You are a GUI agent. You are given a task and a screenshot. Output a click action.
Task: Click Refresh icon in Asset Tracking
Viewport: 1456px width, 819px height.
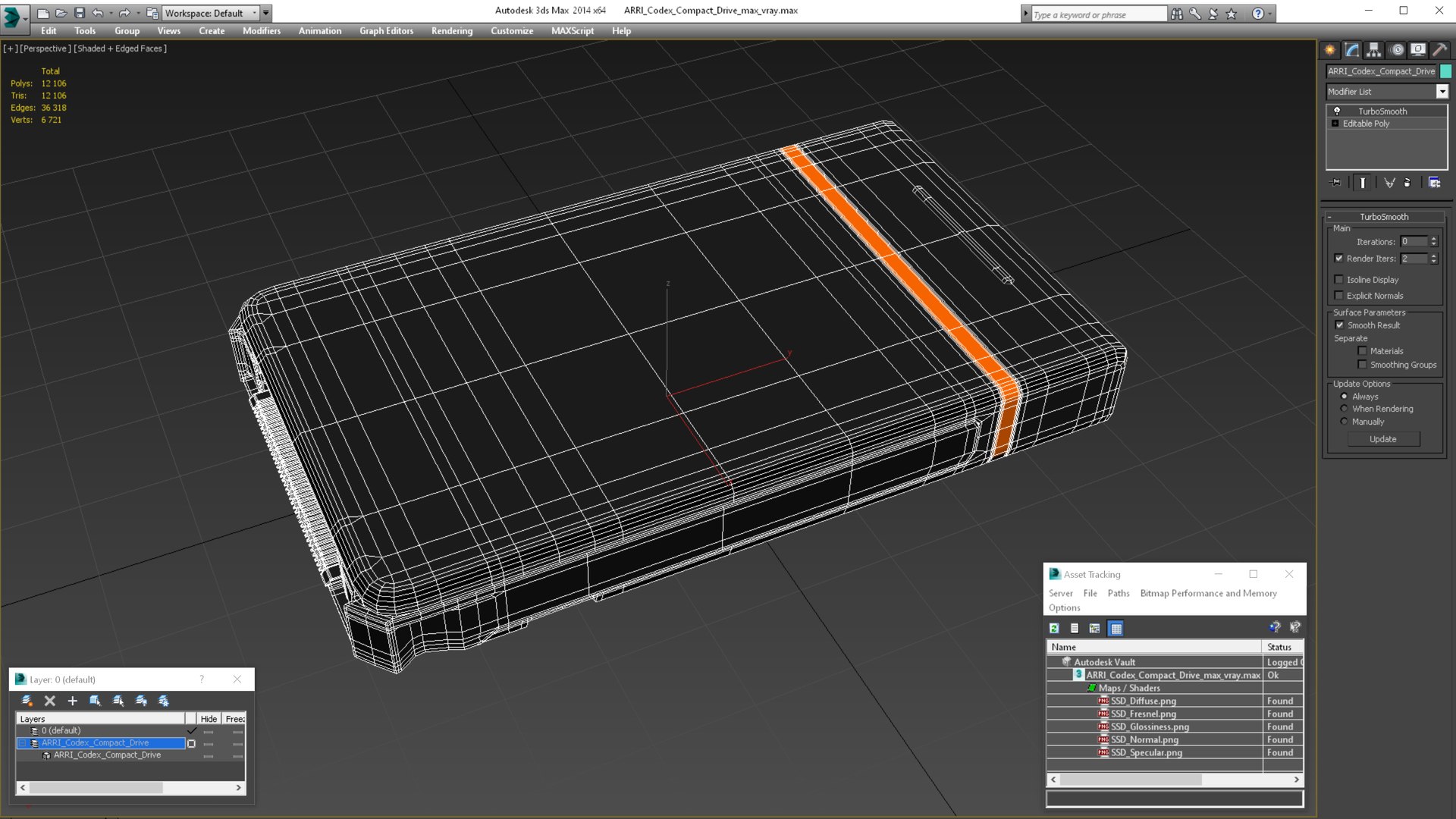click(1054, 628)
